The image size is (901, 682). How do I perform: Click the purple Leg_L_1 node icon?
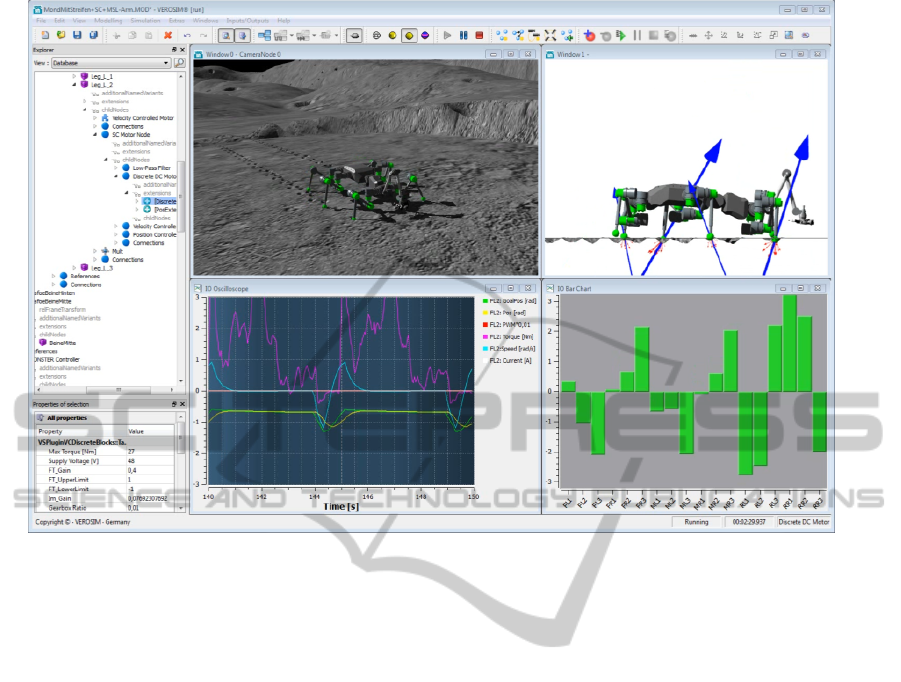[x=84, y=76]
